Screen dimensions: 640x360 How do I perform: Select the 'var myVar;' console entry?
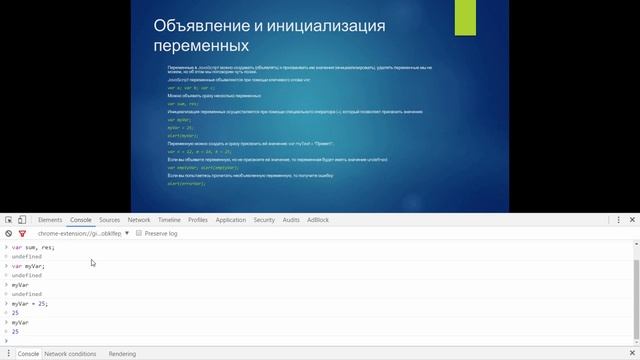tap(28, 266)
